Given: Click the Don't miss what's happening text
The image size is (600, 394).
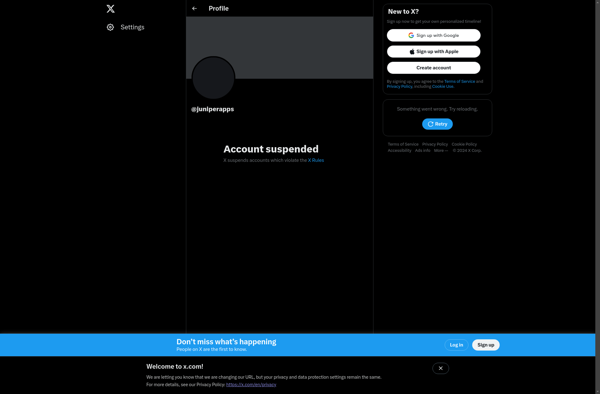Looking at the screenshot, I should 226,342.
